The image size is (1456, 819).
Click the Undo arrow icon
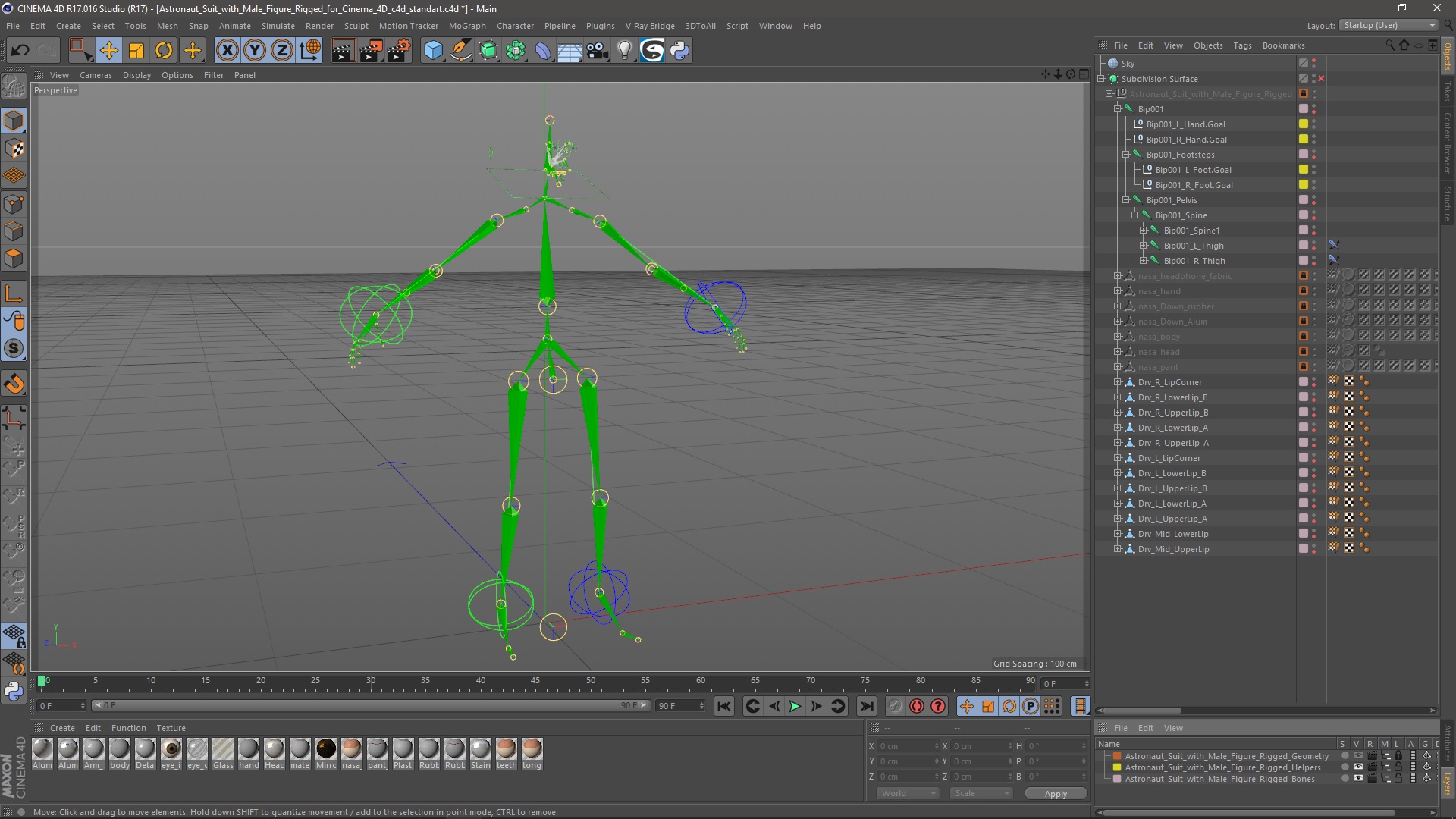click(x=20, y=51)
